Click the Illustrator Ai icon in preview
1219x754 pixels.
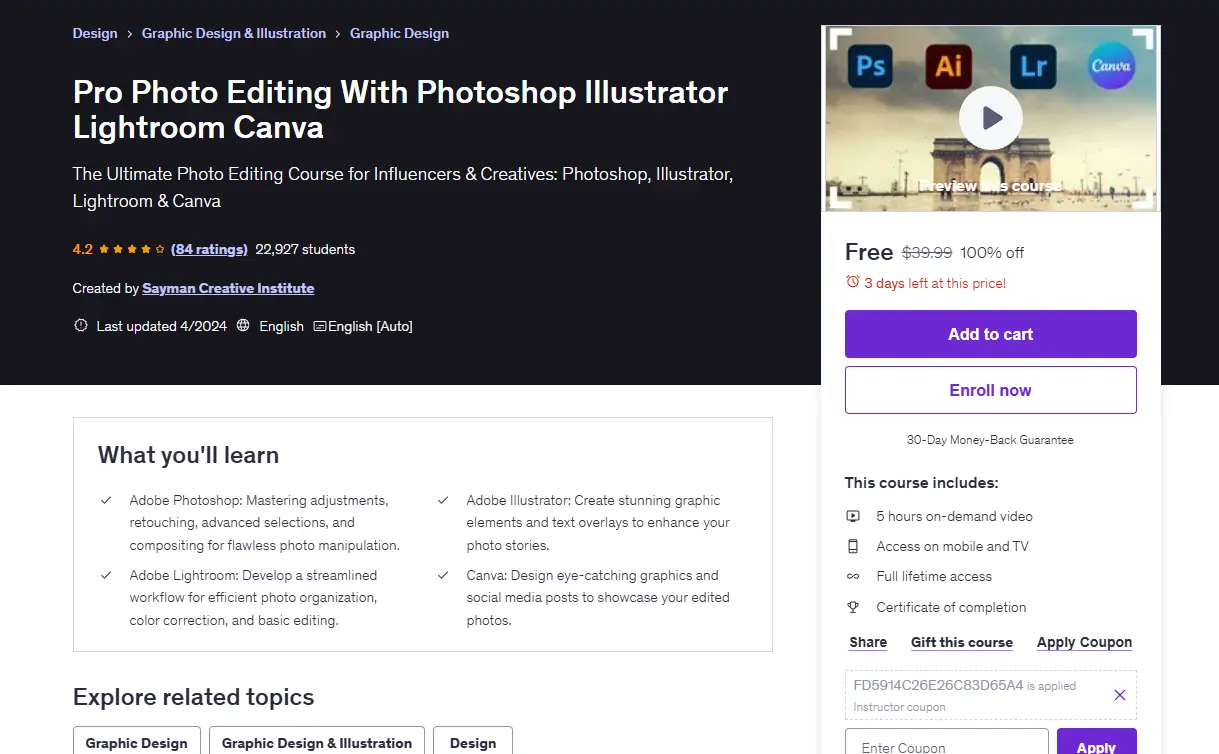click(948, 67)
